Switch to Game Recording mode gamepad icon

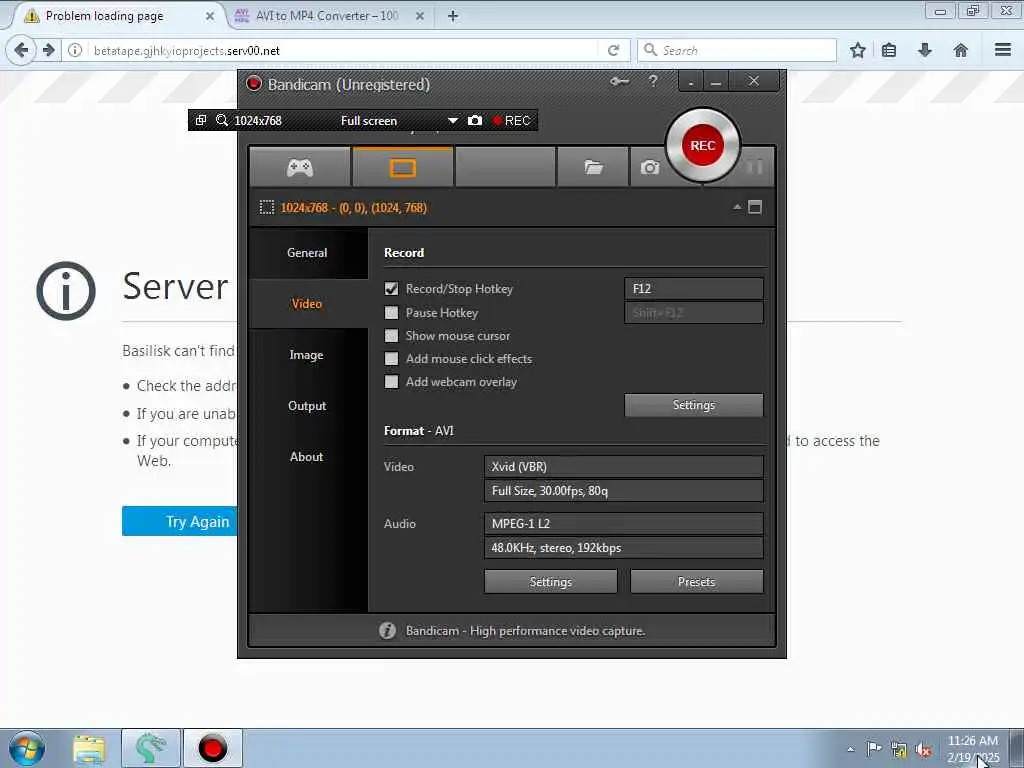tap(300, 168)
